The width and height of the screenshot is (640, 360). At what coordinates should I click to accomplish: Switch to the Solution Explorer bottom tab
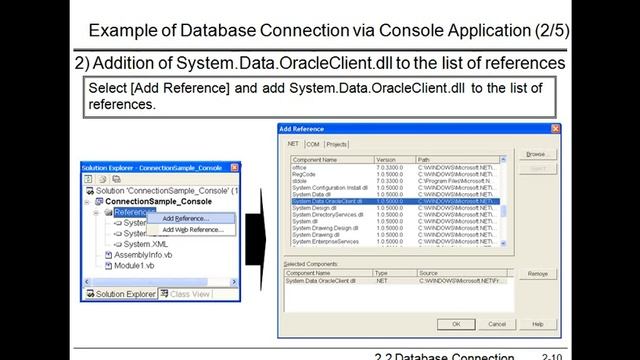pos(121,294)
